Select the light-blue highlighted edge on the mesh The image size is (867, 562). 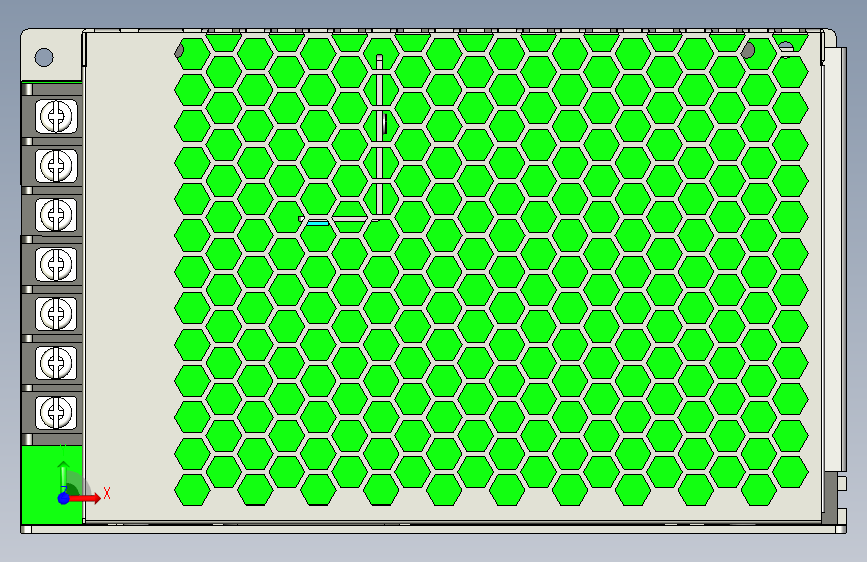[x=317, y=223]
